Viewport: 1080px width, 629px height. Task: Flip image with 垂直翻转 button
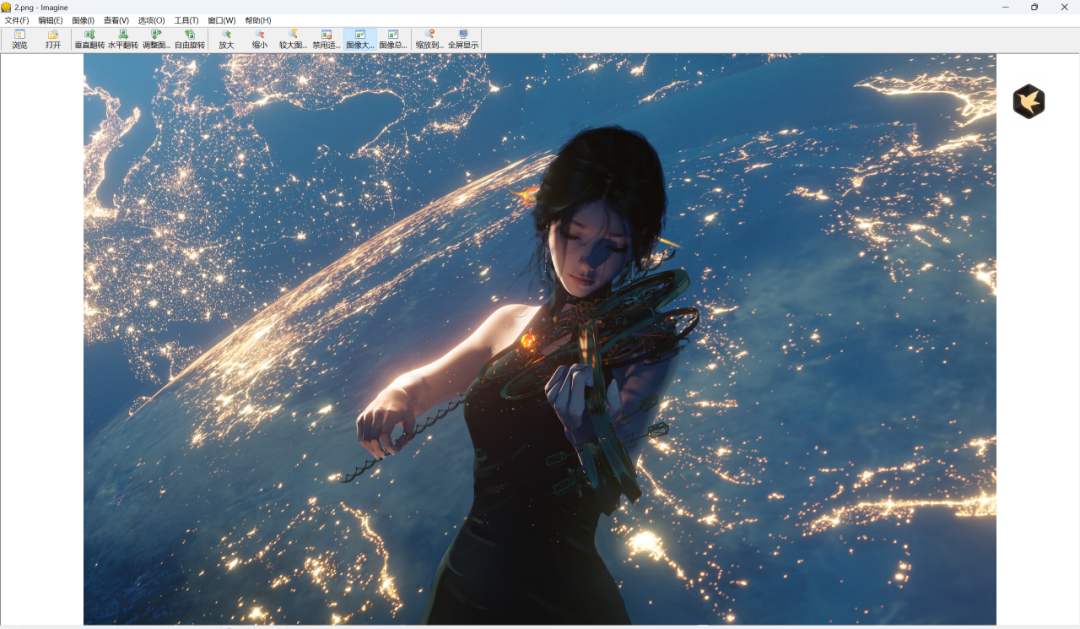point(89,39)
